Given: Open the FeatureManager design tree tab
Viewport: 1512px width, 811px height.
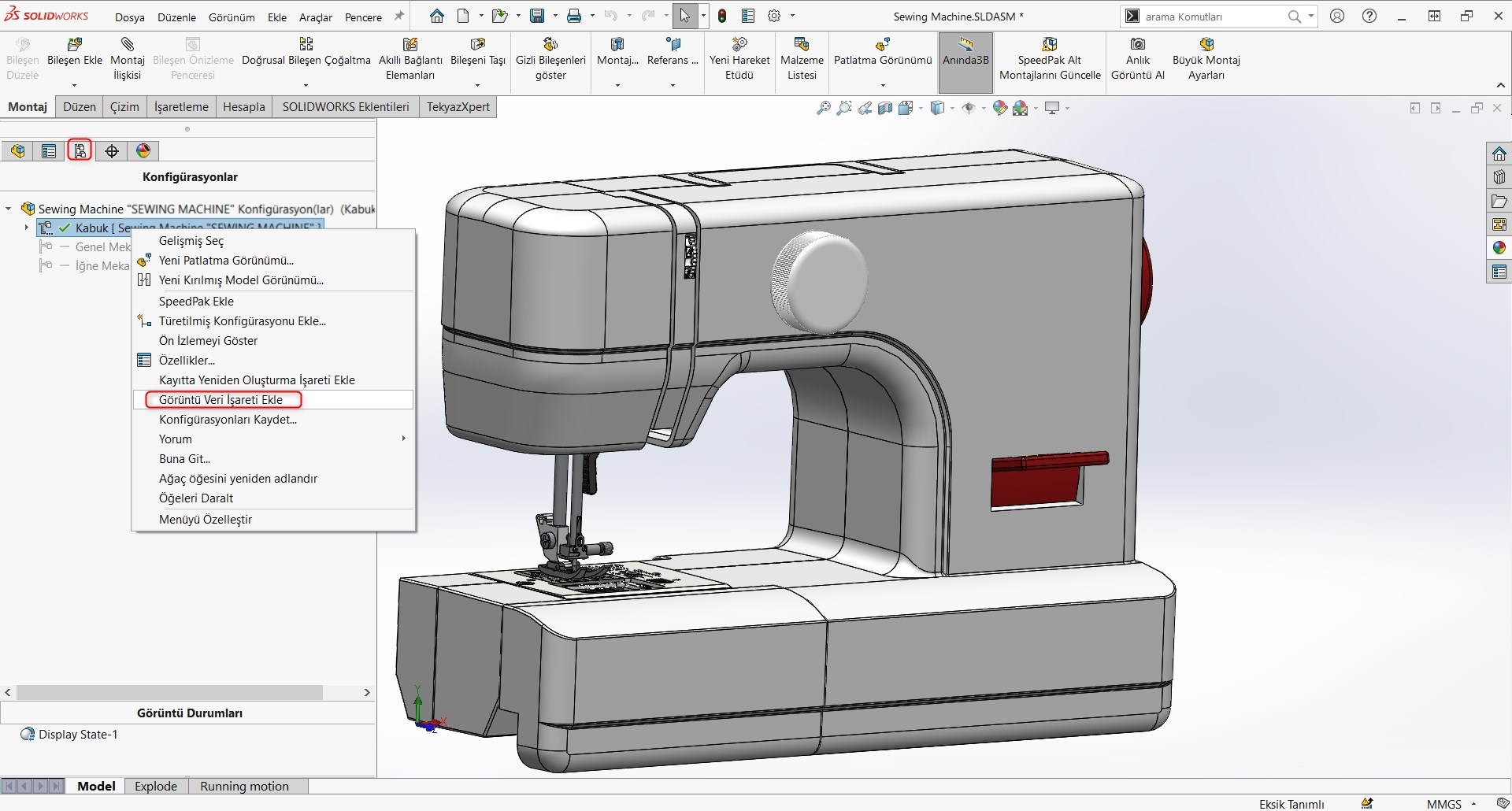Looking at the screenshot, I should coord(17,151).
